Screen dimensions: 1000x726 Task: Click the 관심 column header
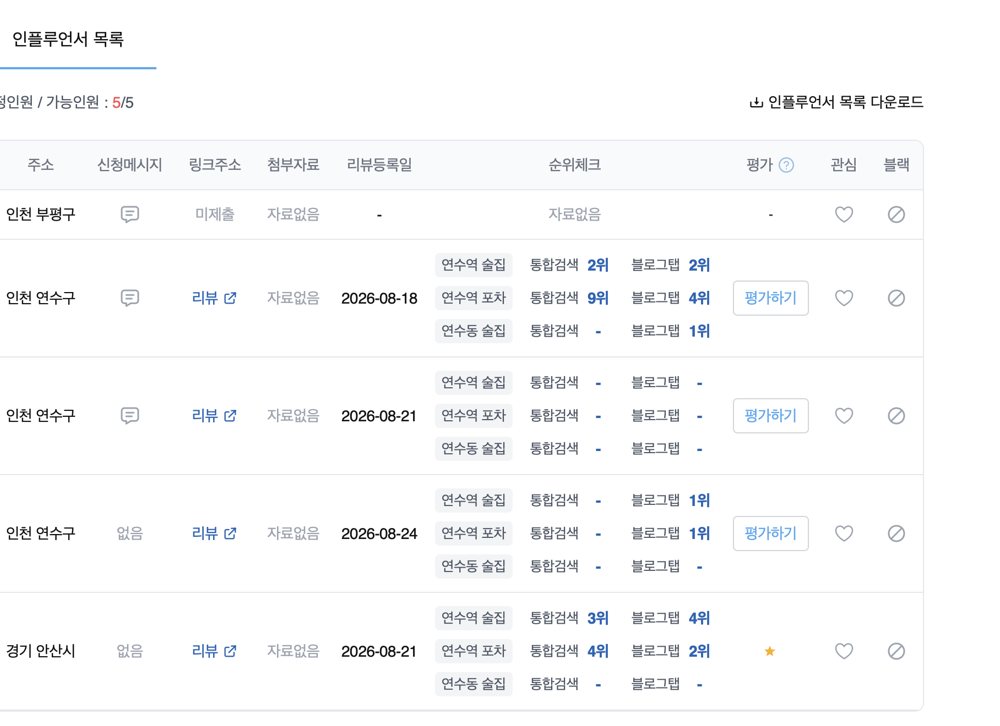click(844, 165)
